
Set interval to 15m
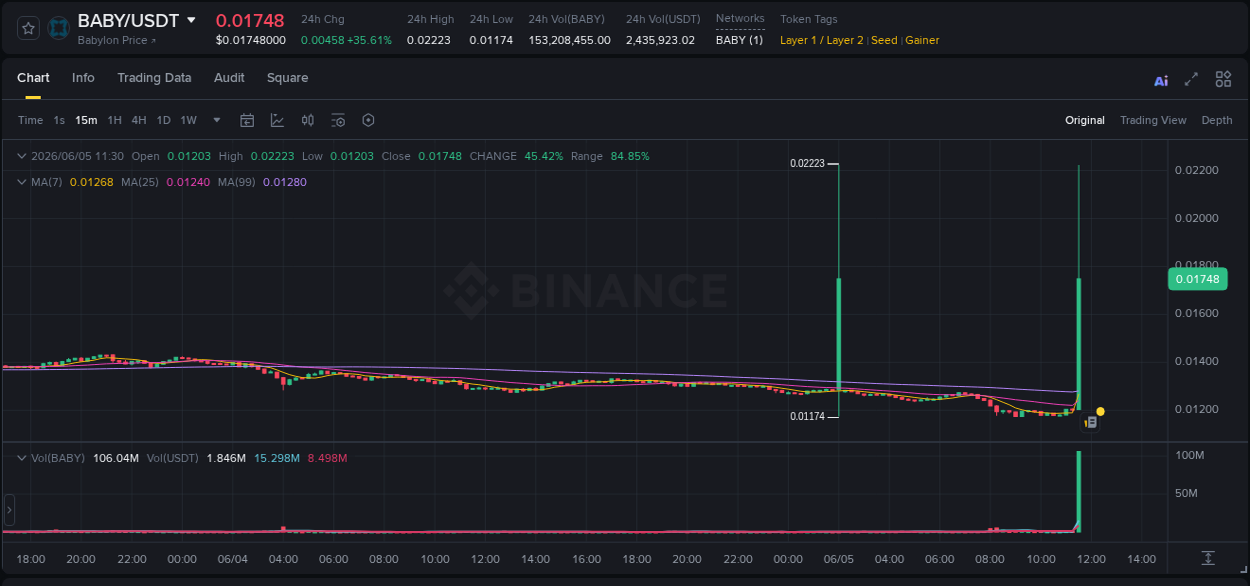click(x=86, y=120)
